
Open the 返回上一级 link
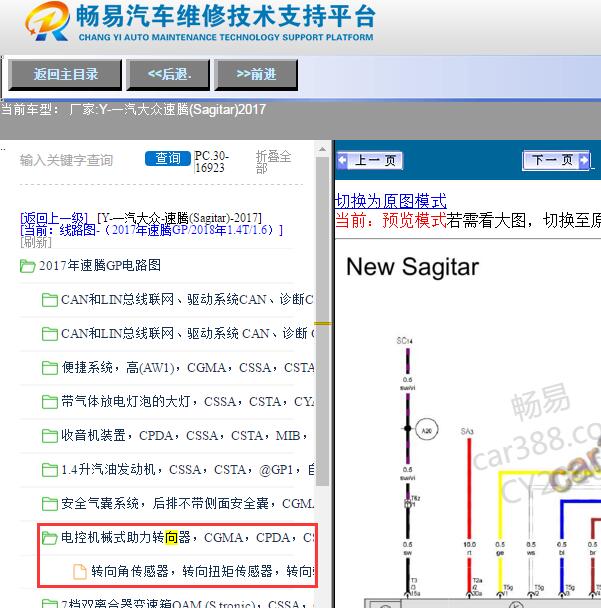tap(54, 218)
